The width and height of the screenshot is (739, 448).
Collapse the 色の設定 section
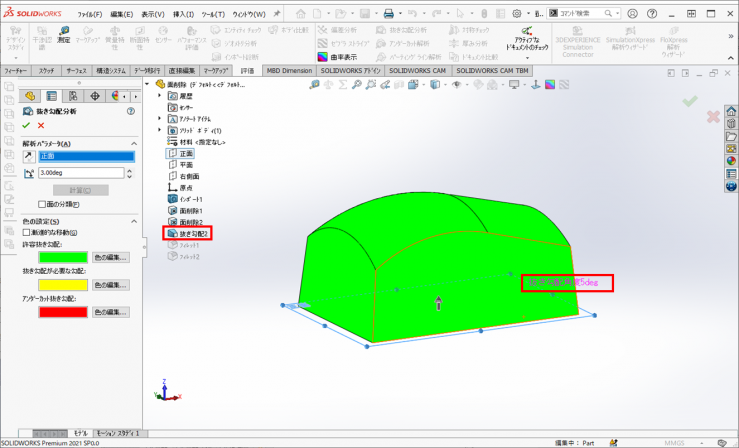point(131,221)
